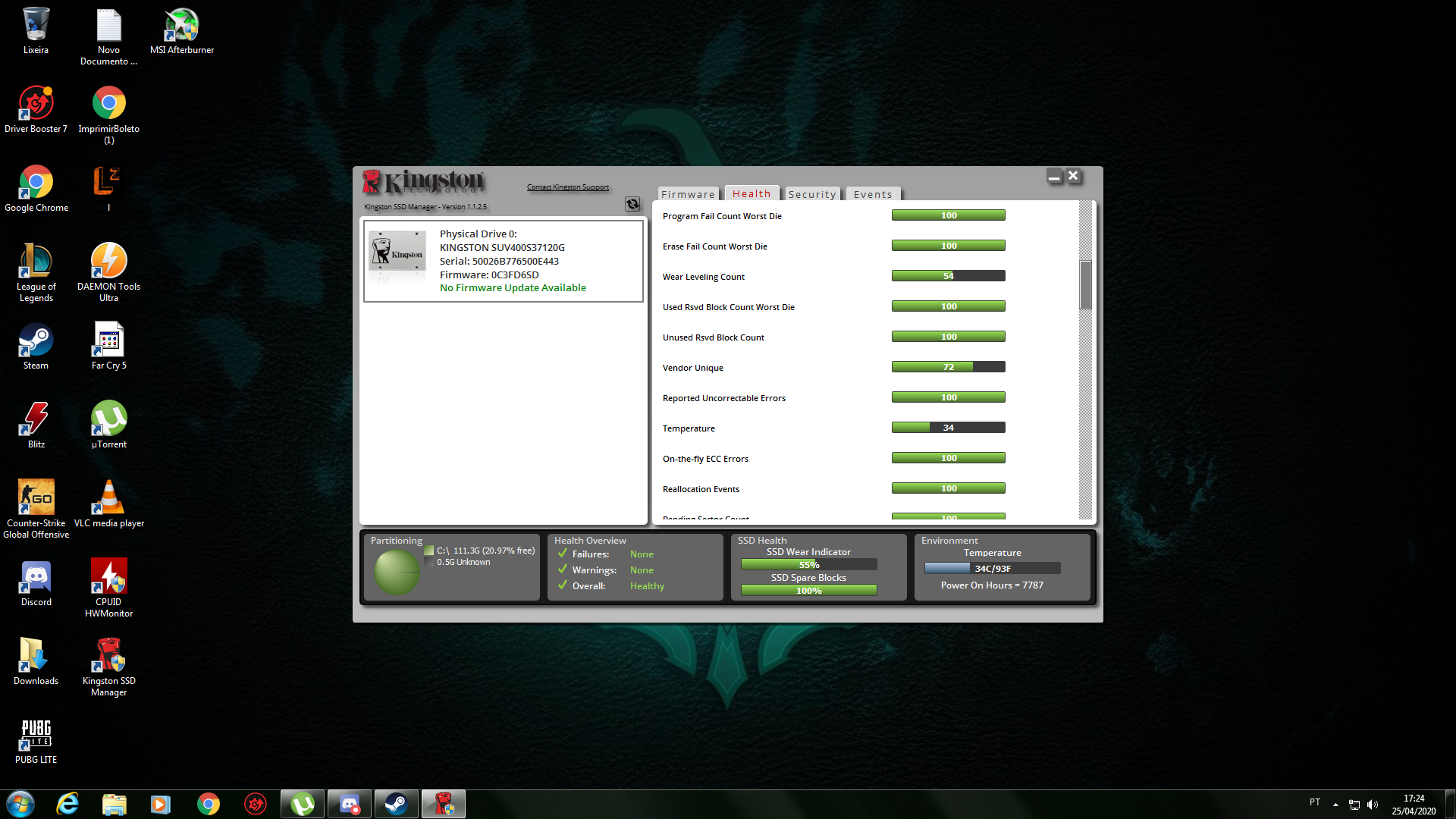This screenshot has width=1456, height=819.
Task: Open the Contact Kingston Support link
Action: coord(568,187)
